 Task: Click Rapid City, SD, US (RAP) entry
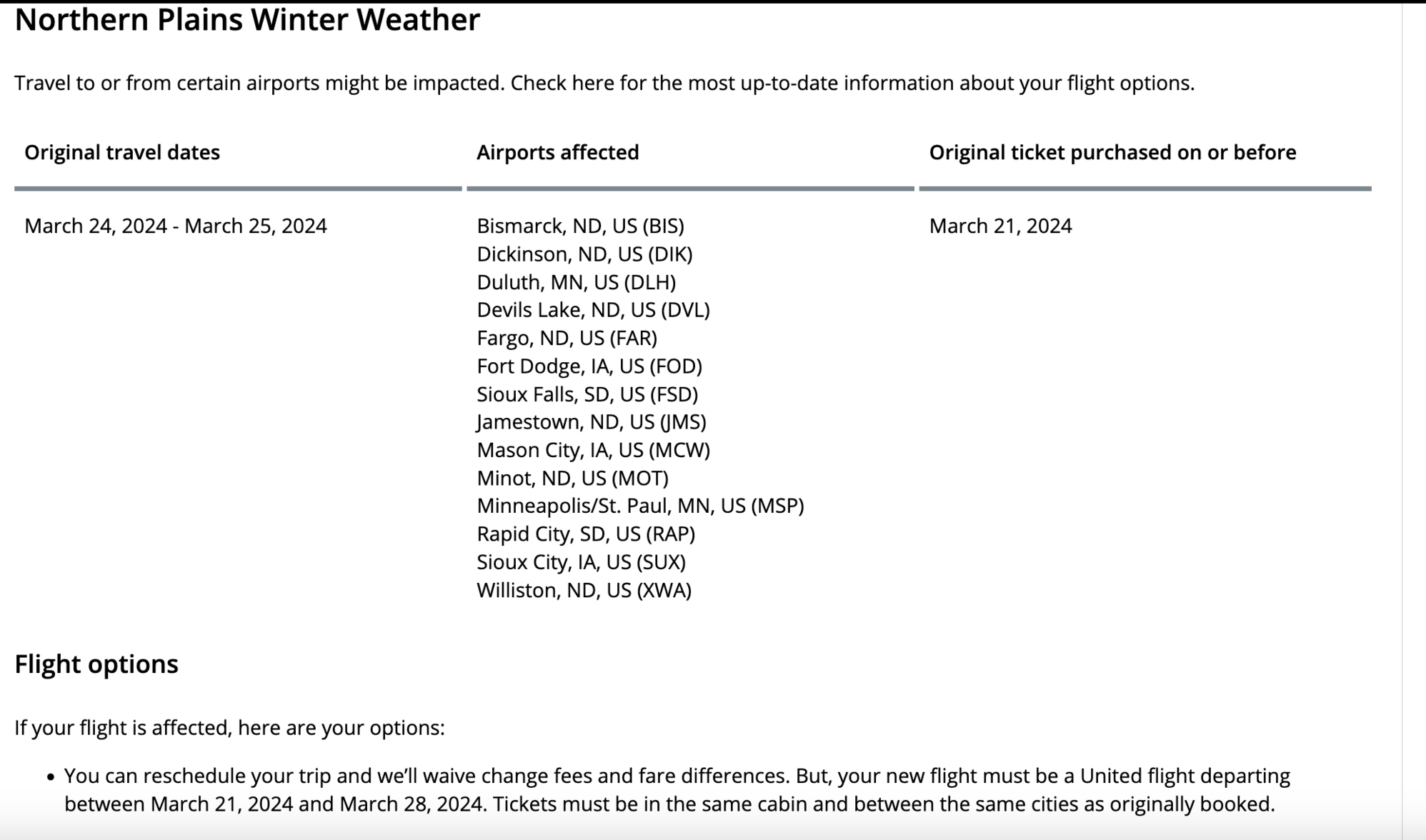(586, 534)
